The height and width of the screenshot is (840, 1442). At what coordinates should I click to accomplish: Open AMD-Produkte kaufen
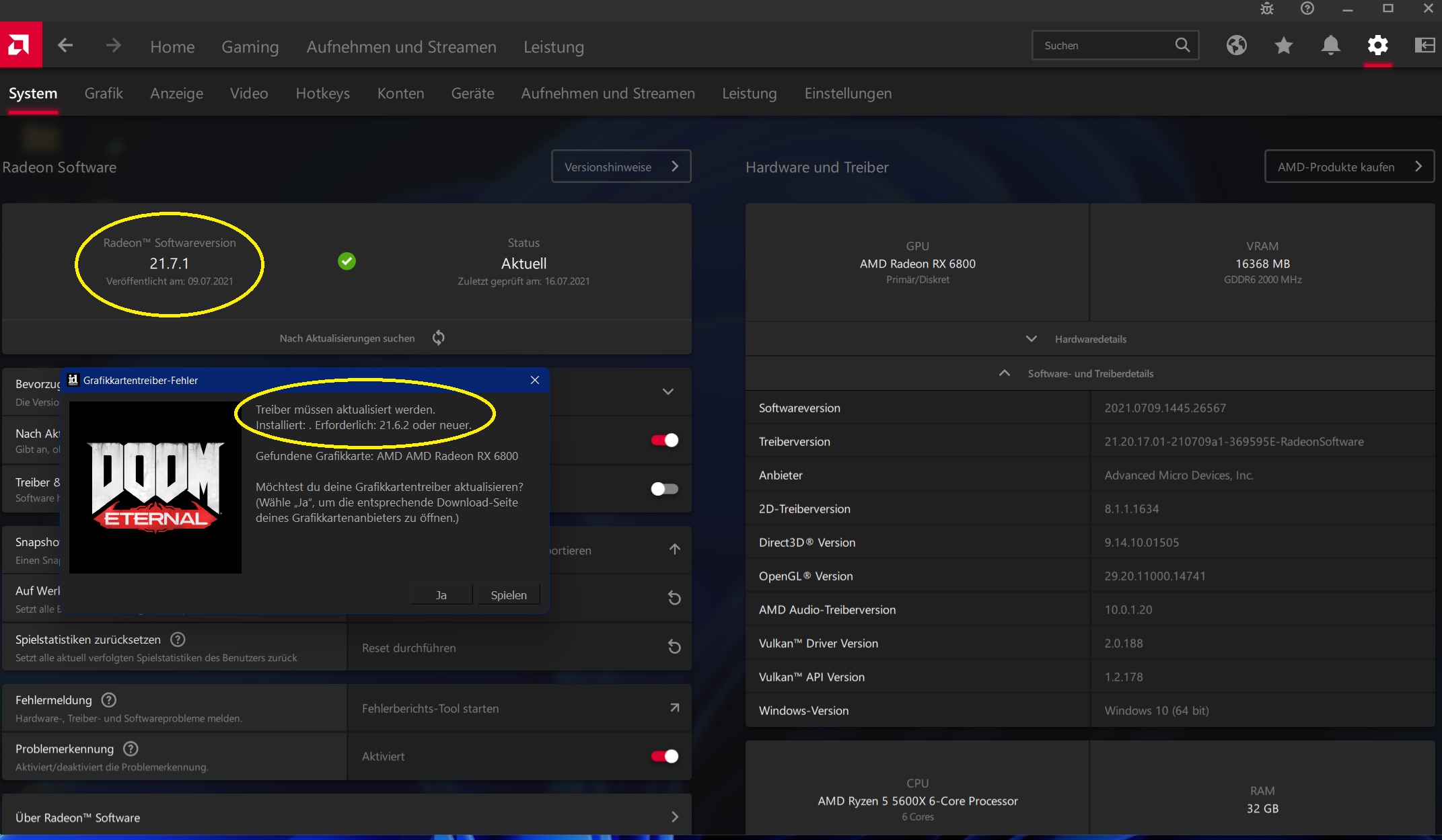[x=1349, y=166]
